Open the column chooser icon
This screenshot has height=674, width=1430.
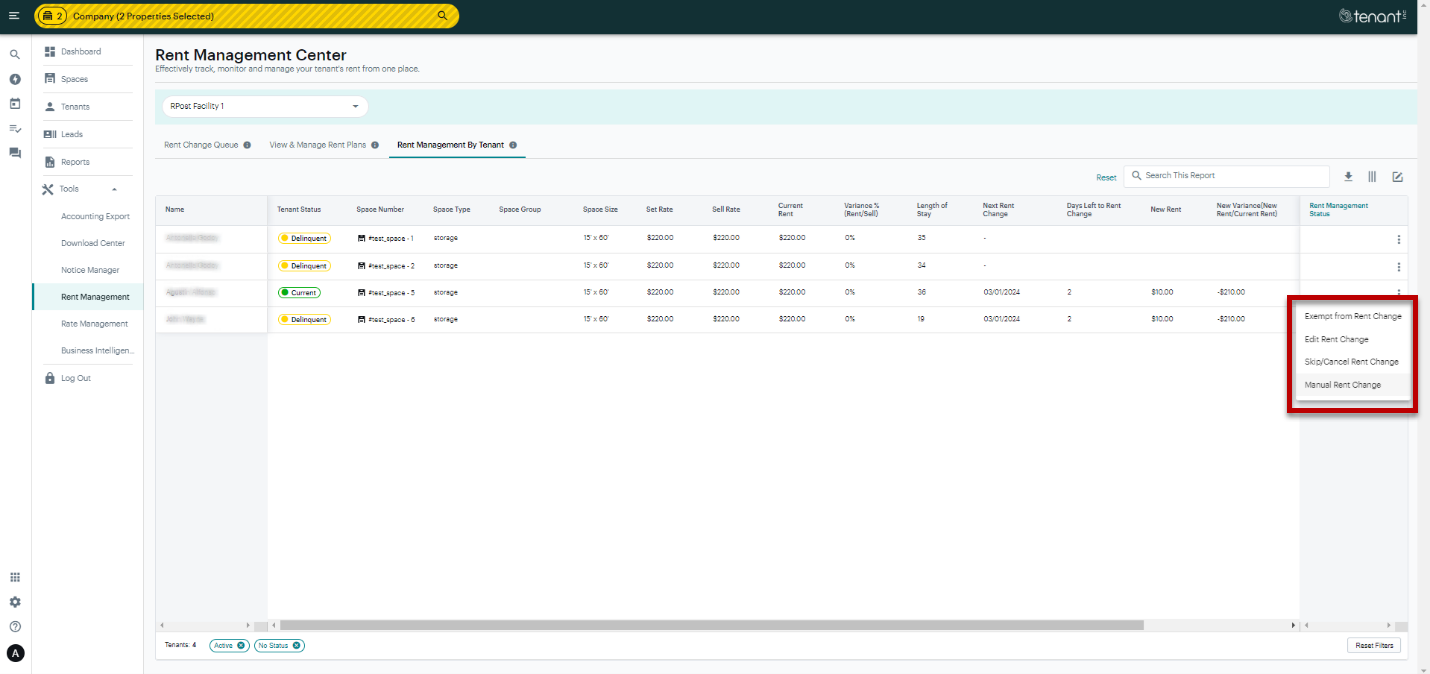click(1372, 177)
